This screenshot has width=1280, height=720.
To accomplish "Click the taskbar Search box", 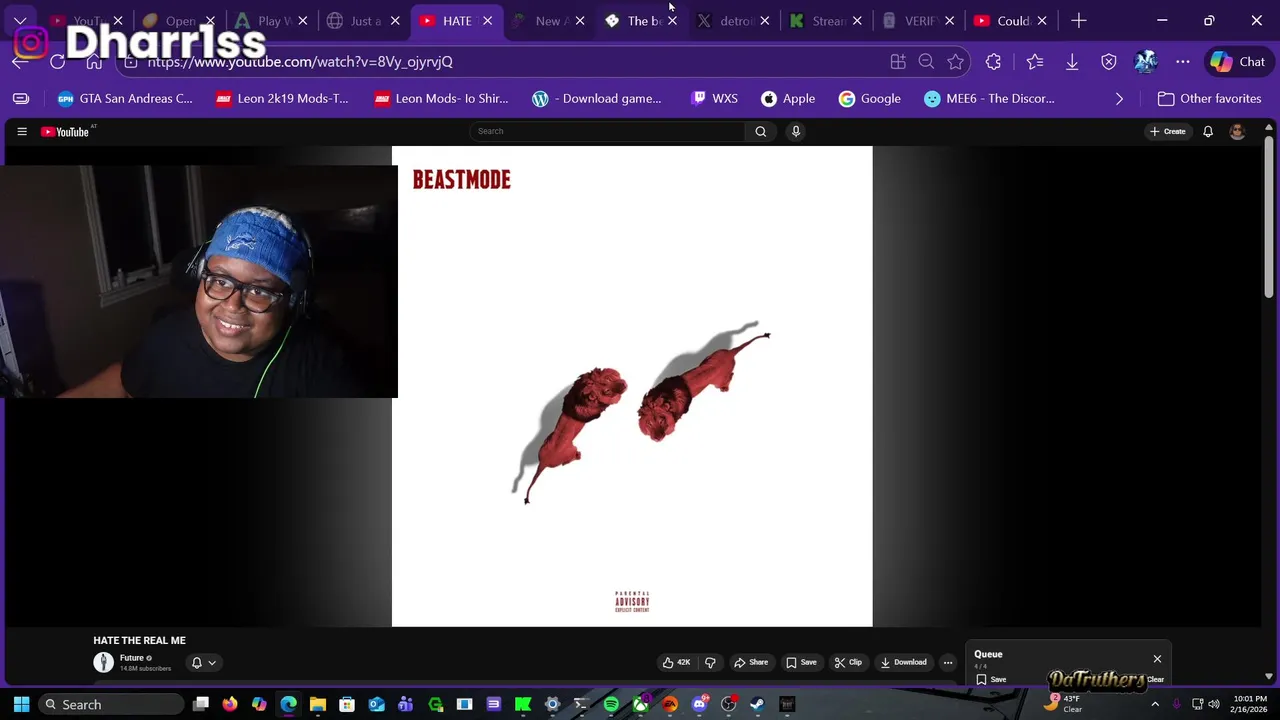I will point(112,704).
